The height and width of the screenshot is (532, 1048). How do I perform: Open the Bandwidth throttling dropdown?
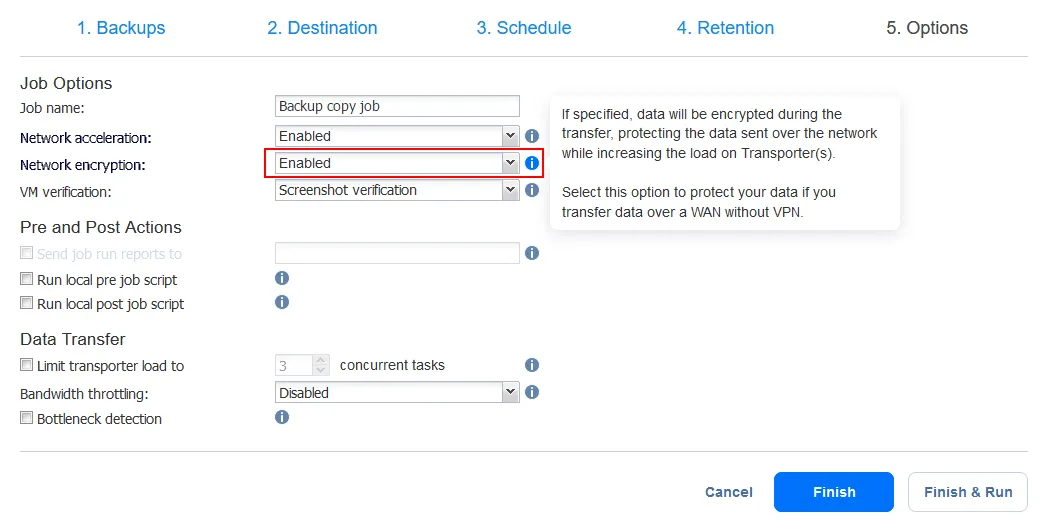pyautogui.click(x=397, y=393)
